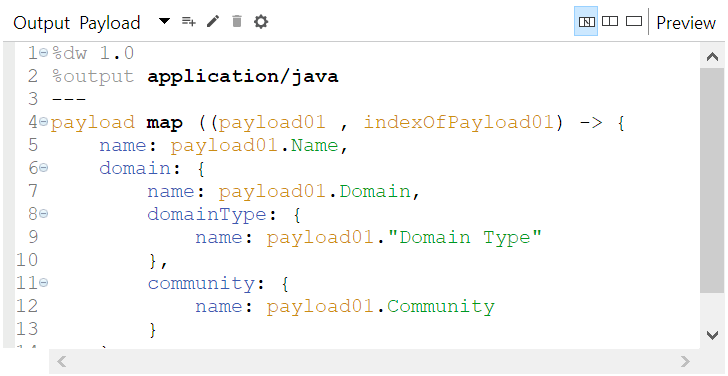Click the '"Domain Type"' string
Image resolution: width=728 pixels, height=376 pixels.
tap(465, 237)
